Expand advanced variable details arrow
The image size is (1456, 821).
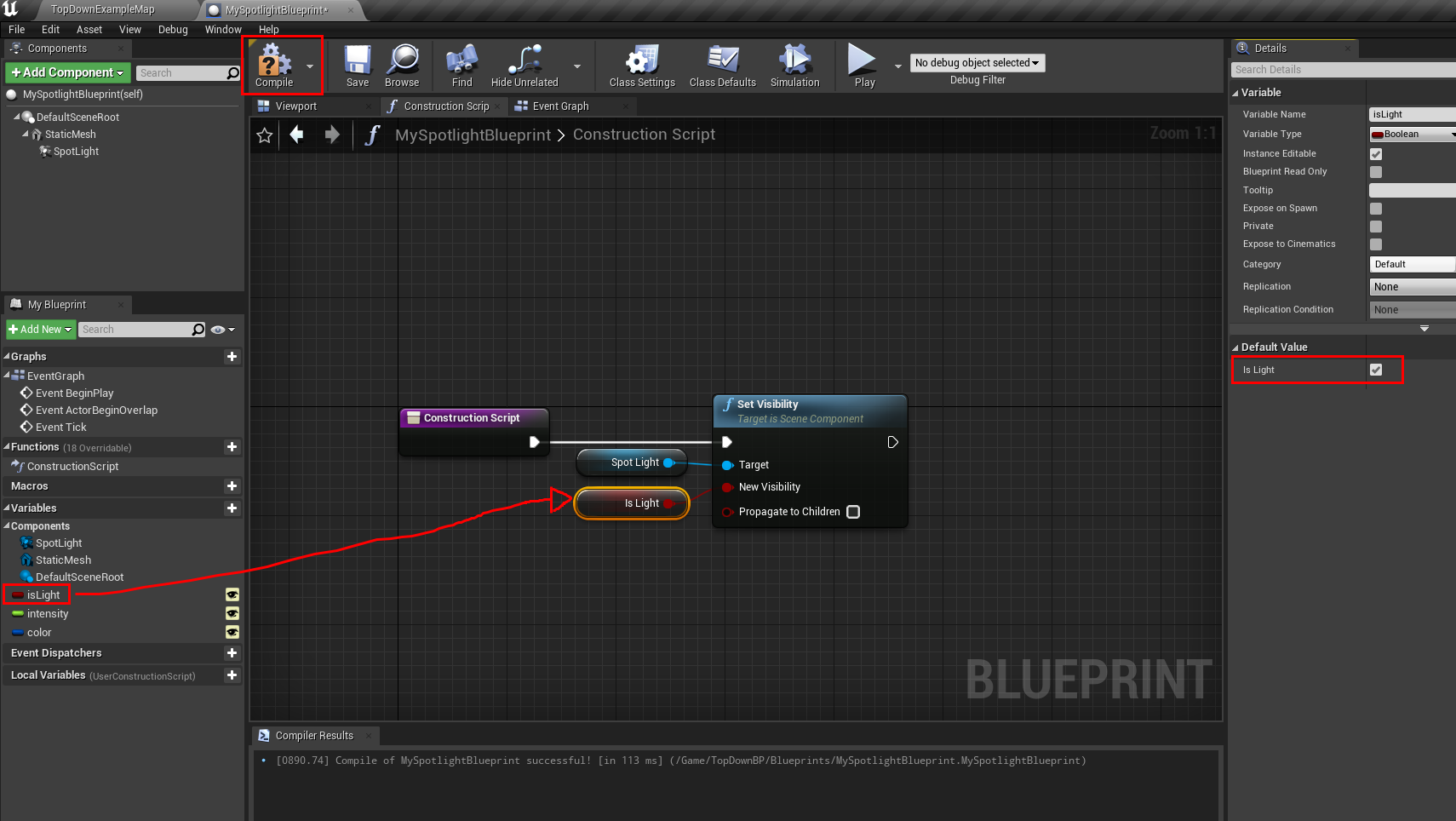click(x=1424, y=329)
